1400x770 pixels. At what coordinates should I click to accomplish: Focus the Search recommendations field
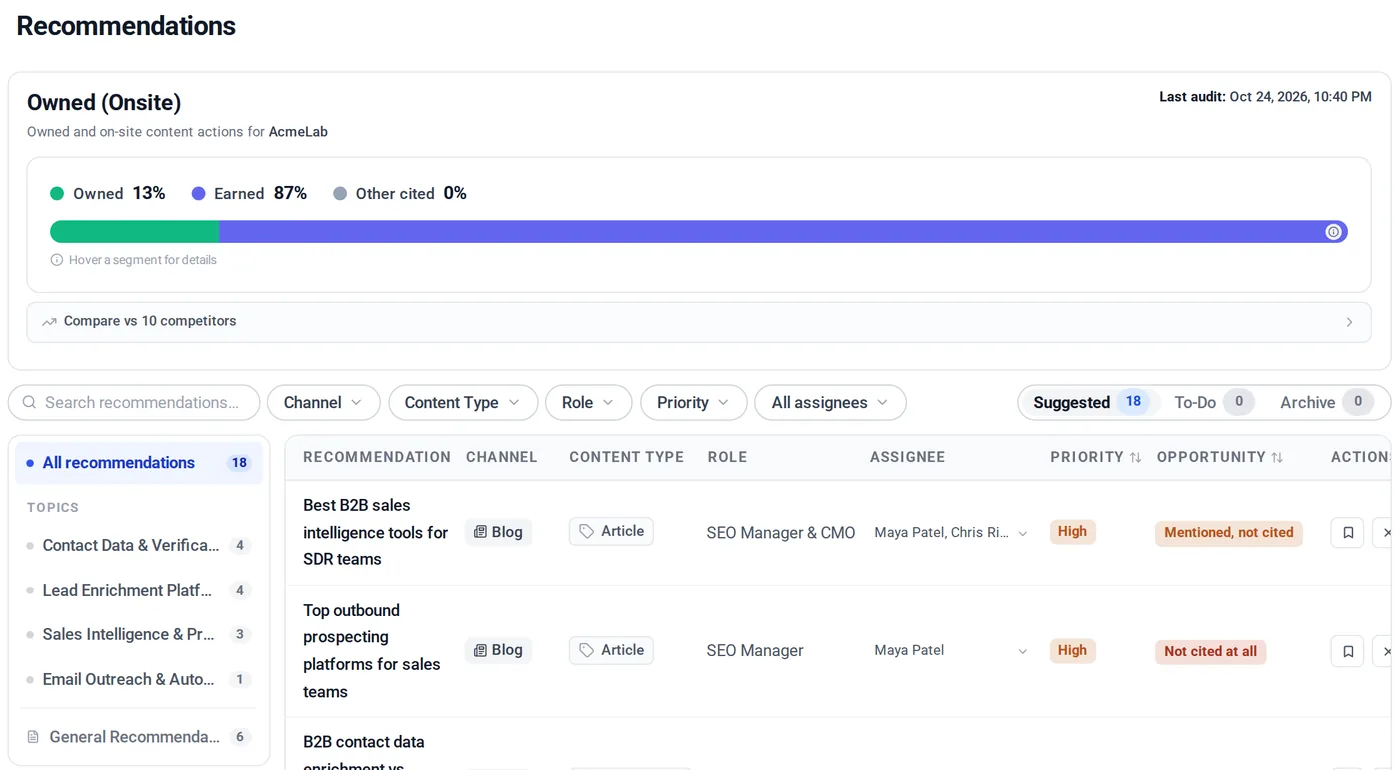click(x=134, y=402)
